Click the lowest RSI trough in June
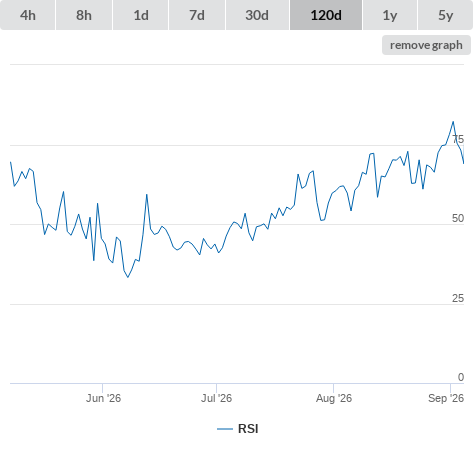The width and height of the screenshot is (474, 455). coord(128,277)
